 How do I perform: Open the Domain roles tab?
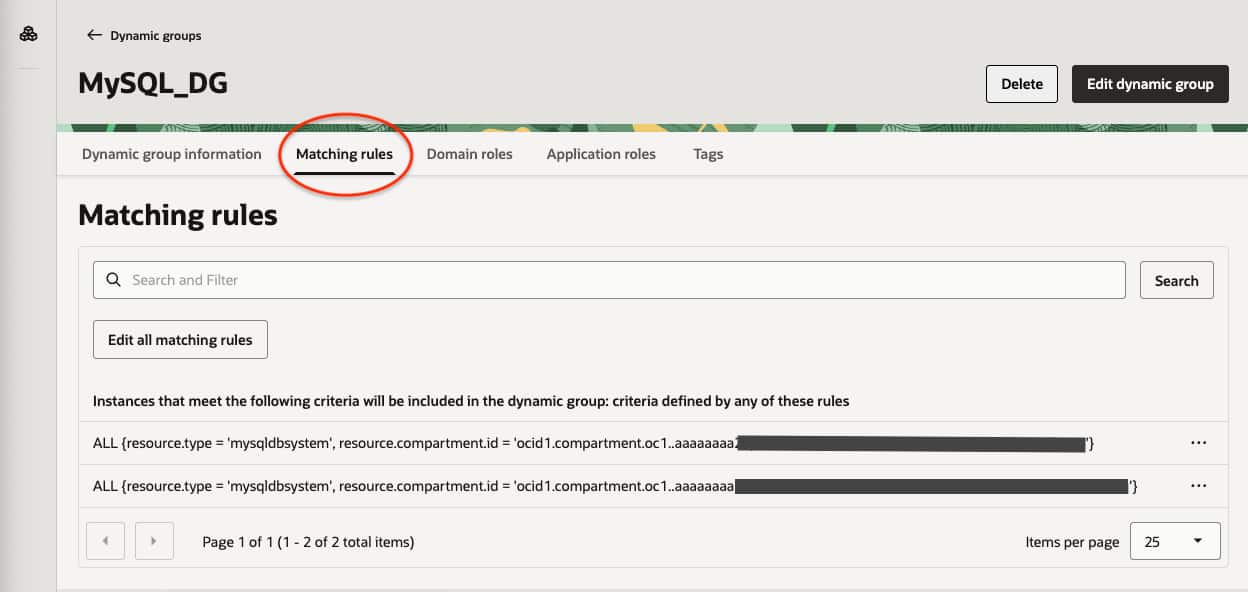pyautogui.click(x=469, y=154)
